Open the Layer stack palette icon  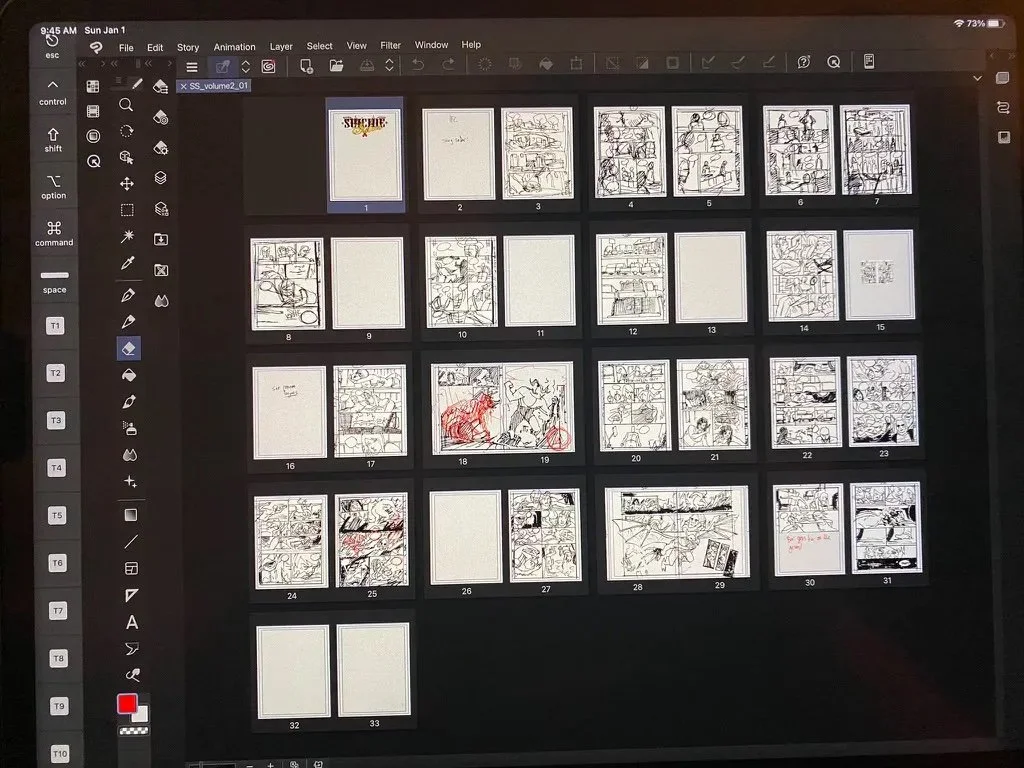tap(161, 178)
